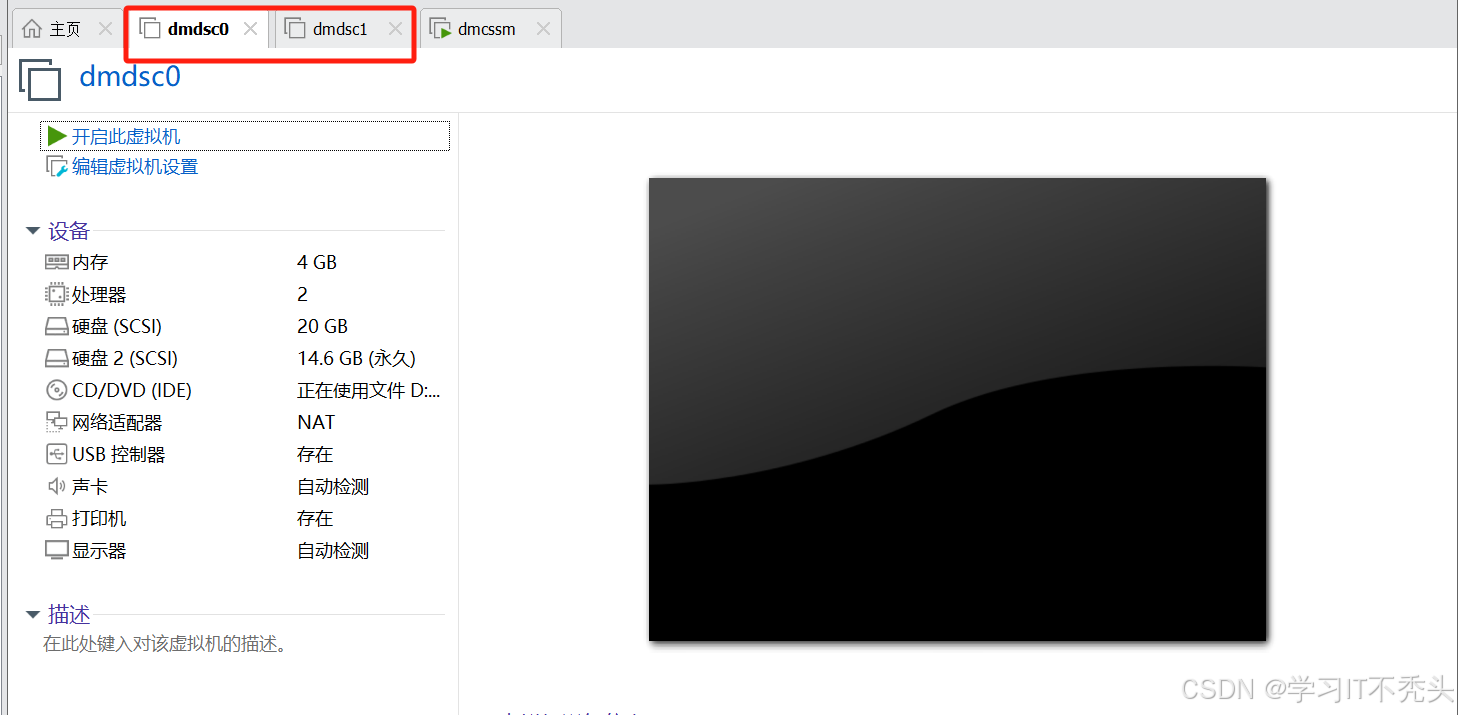The image size is (1458, 715).
Task: Collapse the 描述 section
Action: 33,615
